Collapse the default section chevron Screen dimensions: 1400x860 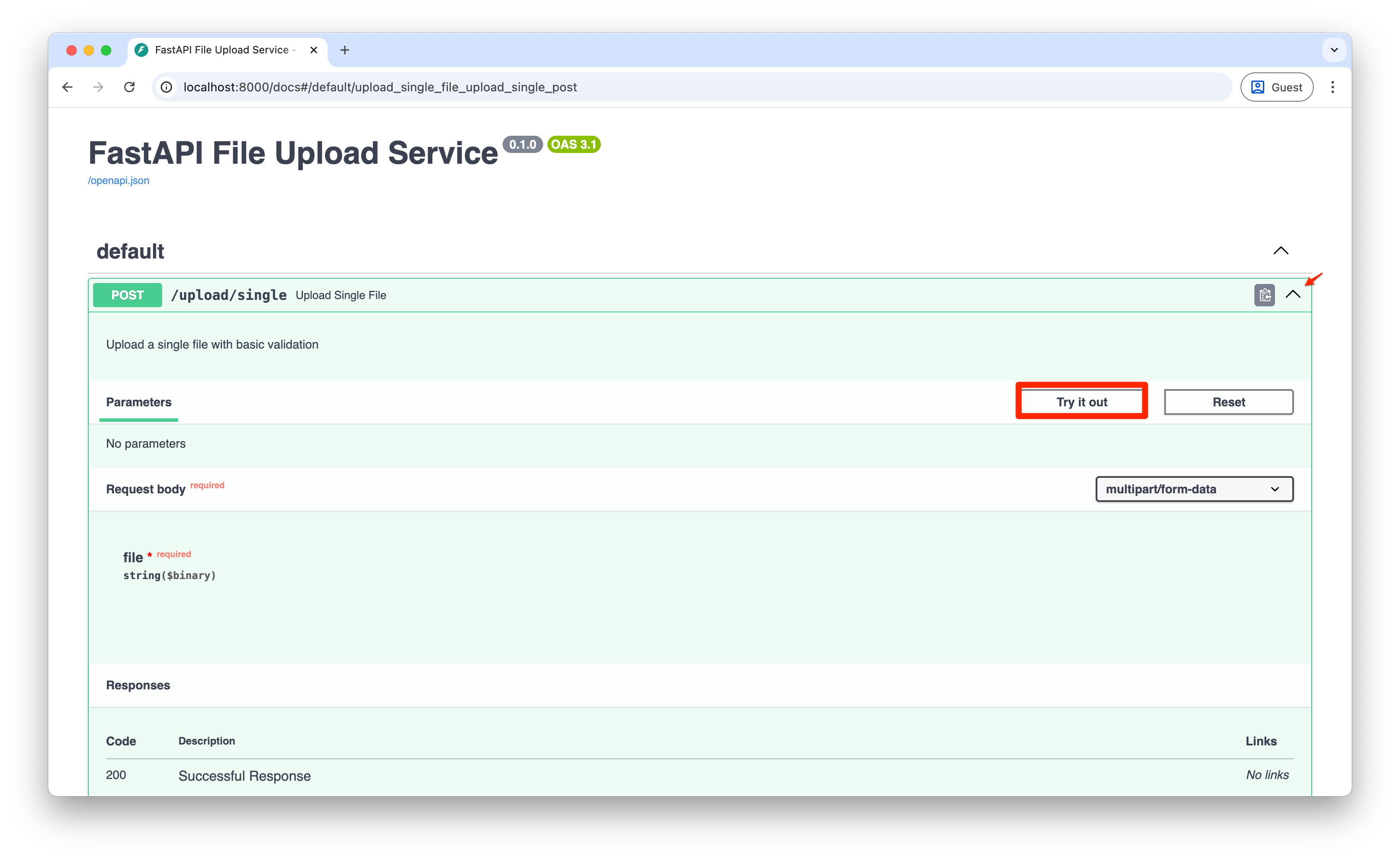(1280, 251)
